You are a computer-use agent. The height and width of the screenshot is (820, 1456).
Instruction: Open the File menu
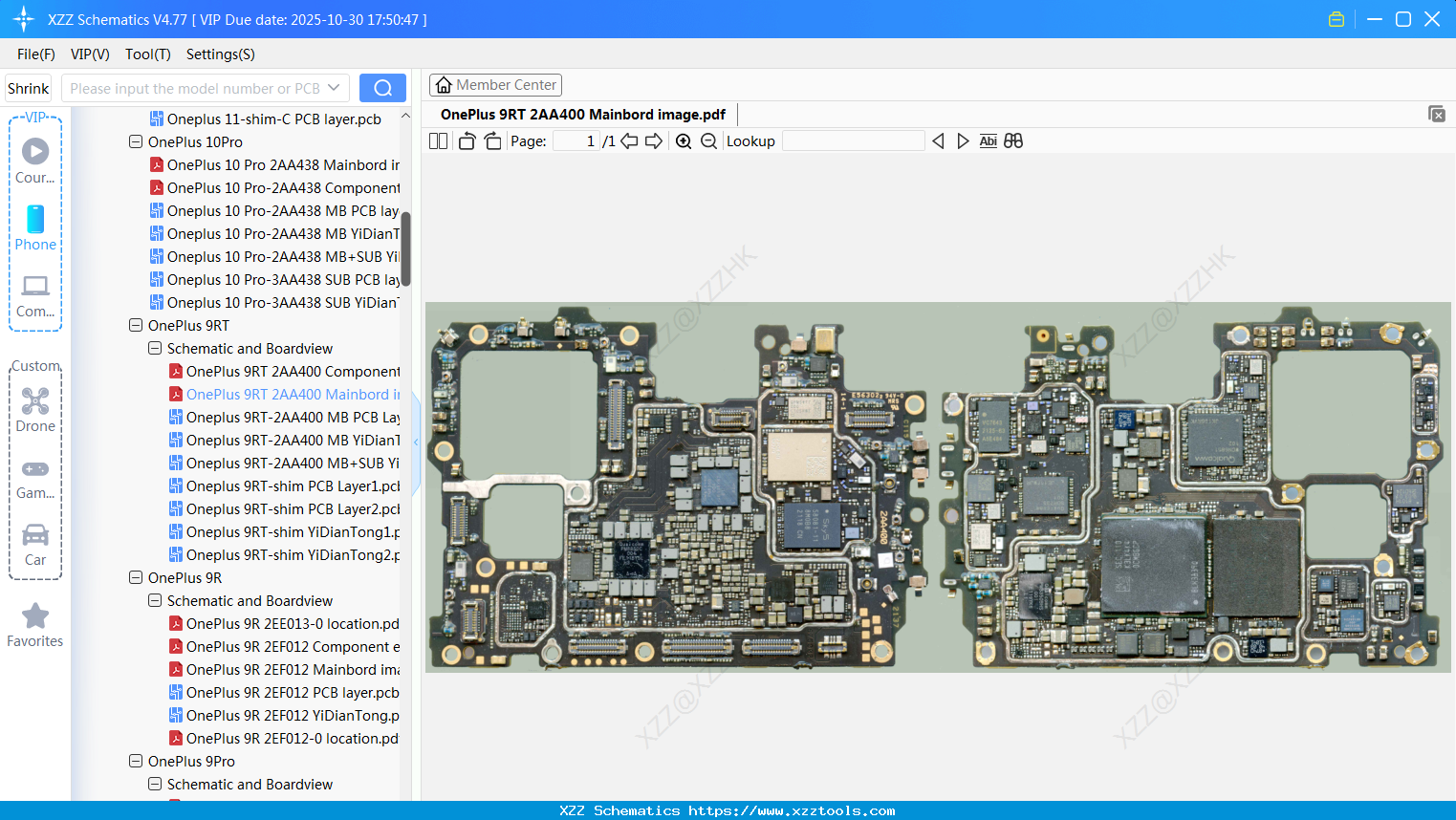click(35, 54)
